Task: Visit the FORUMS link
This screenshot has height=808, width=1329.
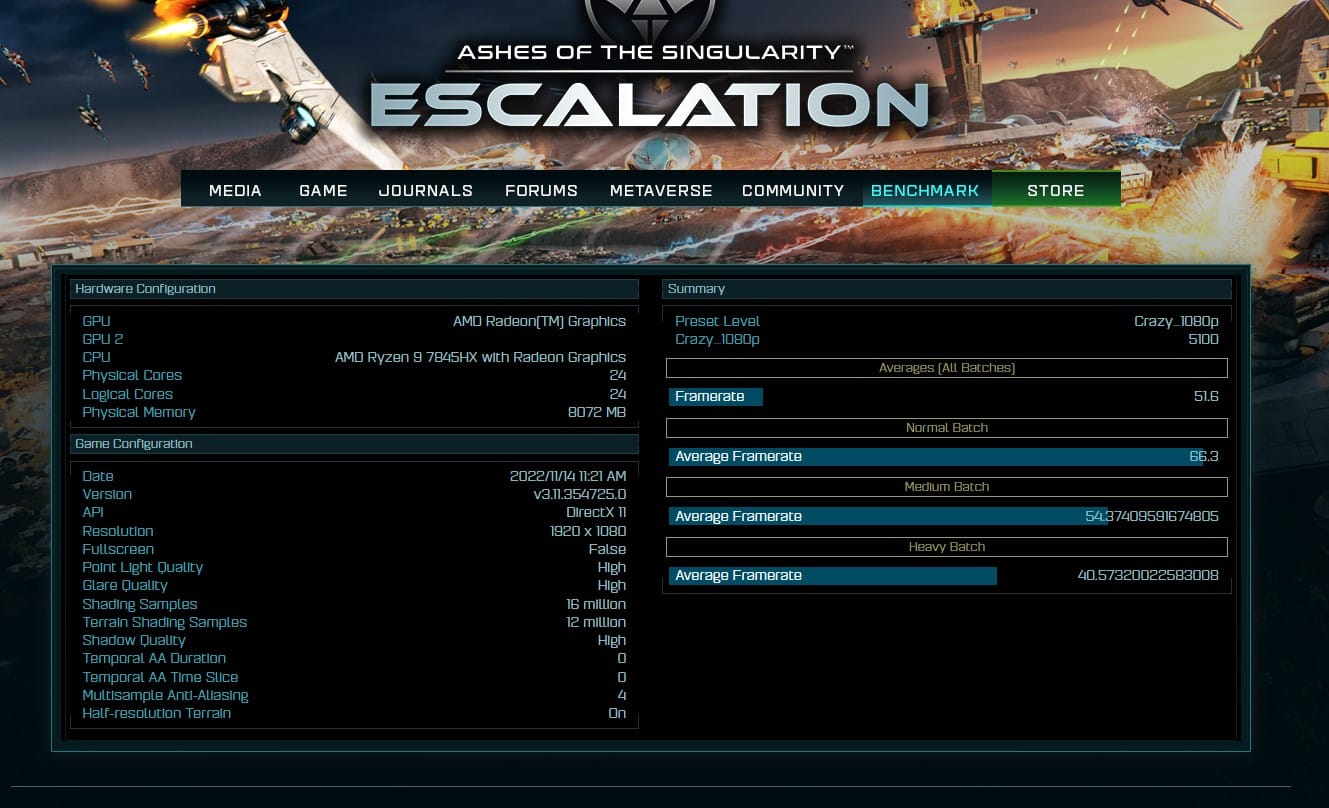Action: [541, 190]
